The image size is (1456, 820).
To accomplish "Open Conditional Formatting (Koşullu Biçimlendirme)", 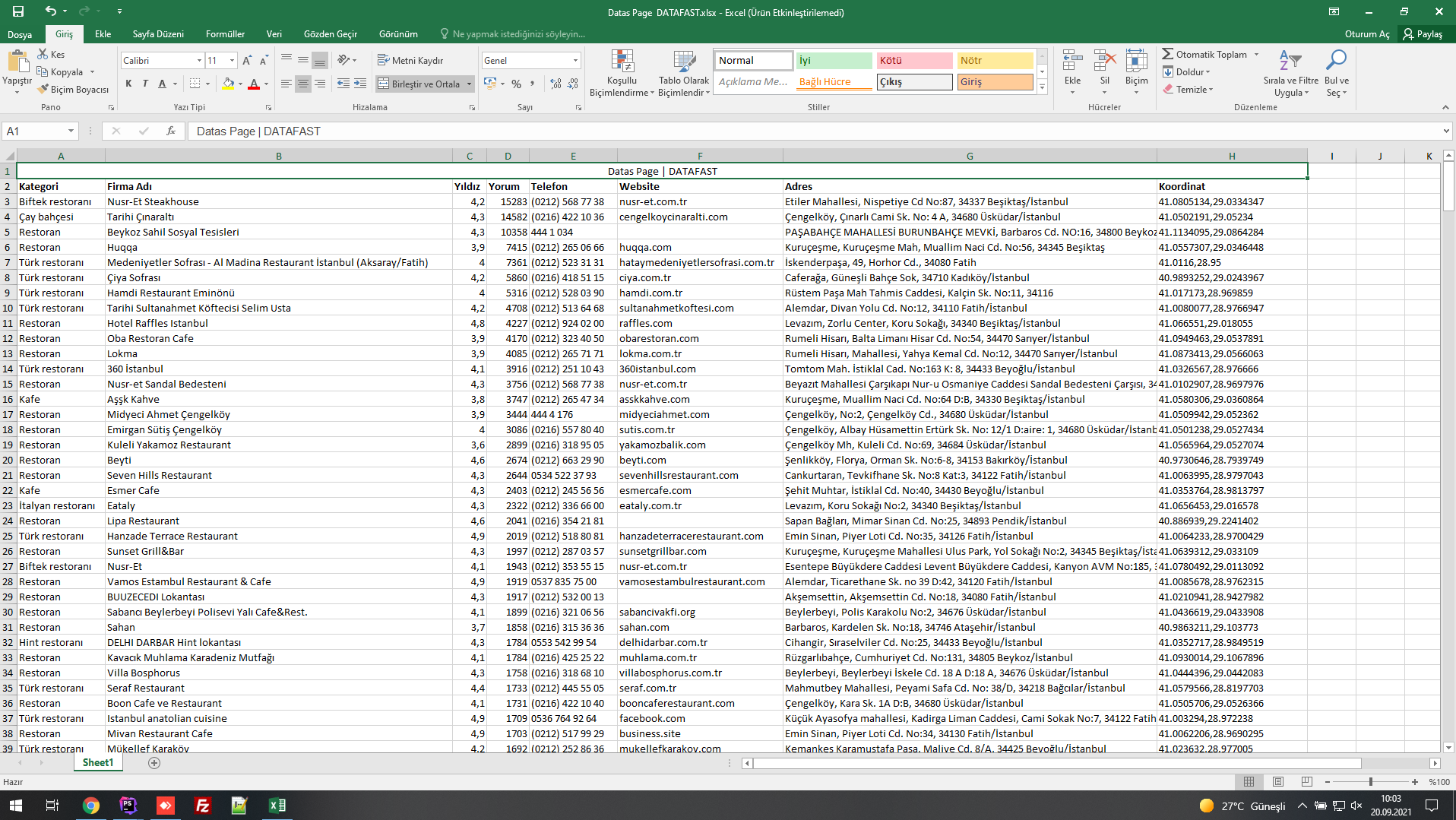I will click(x=622, y=74).
